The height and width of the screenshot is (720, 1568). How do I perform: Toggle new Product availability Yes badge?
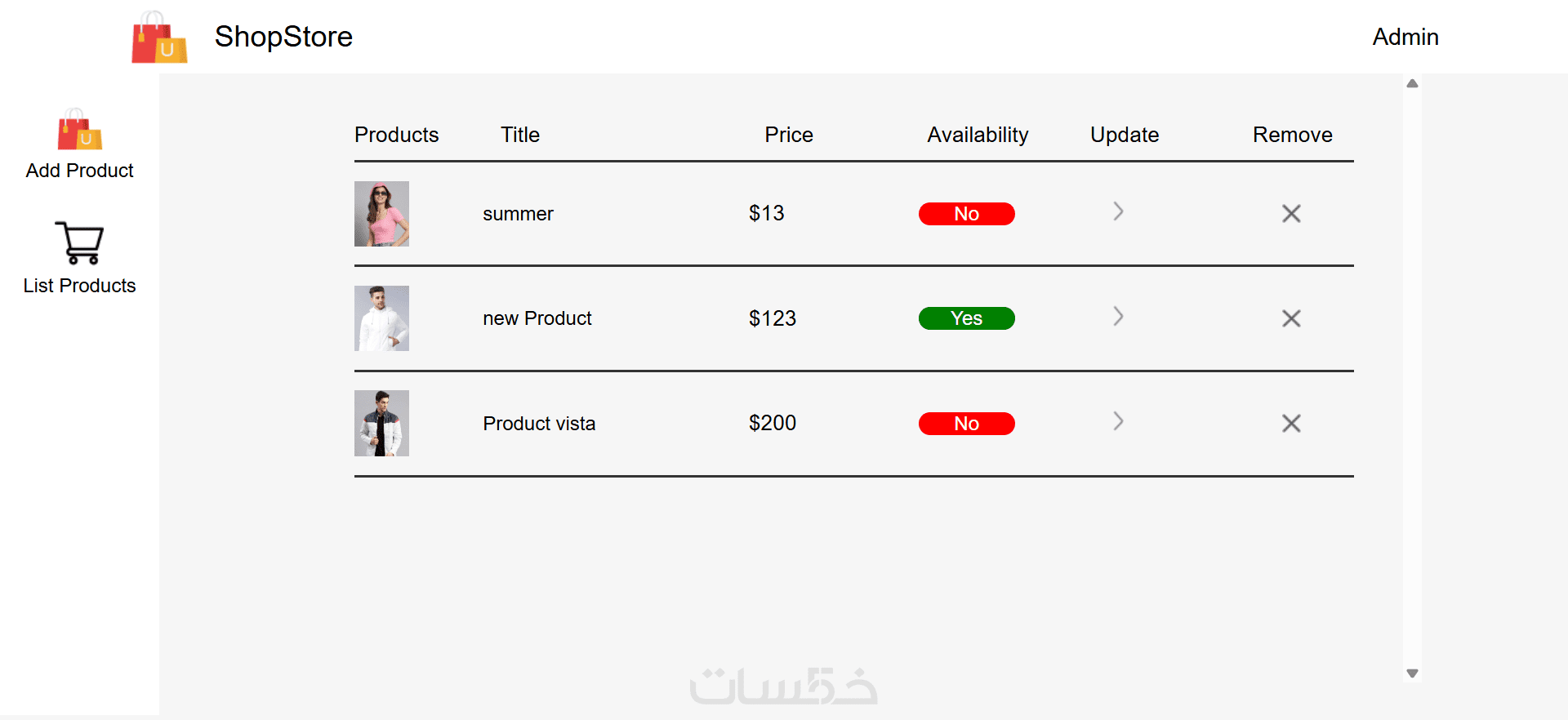(966, 318)
